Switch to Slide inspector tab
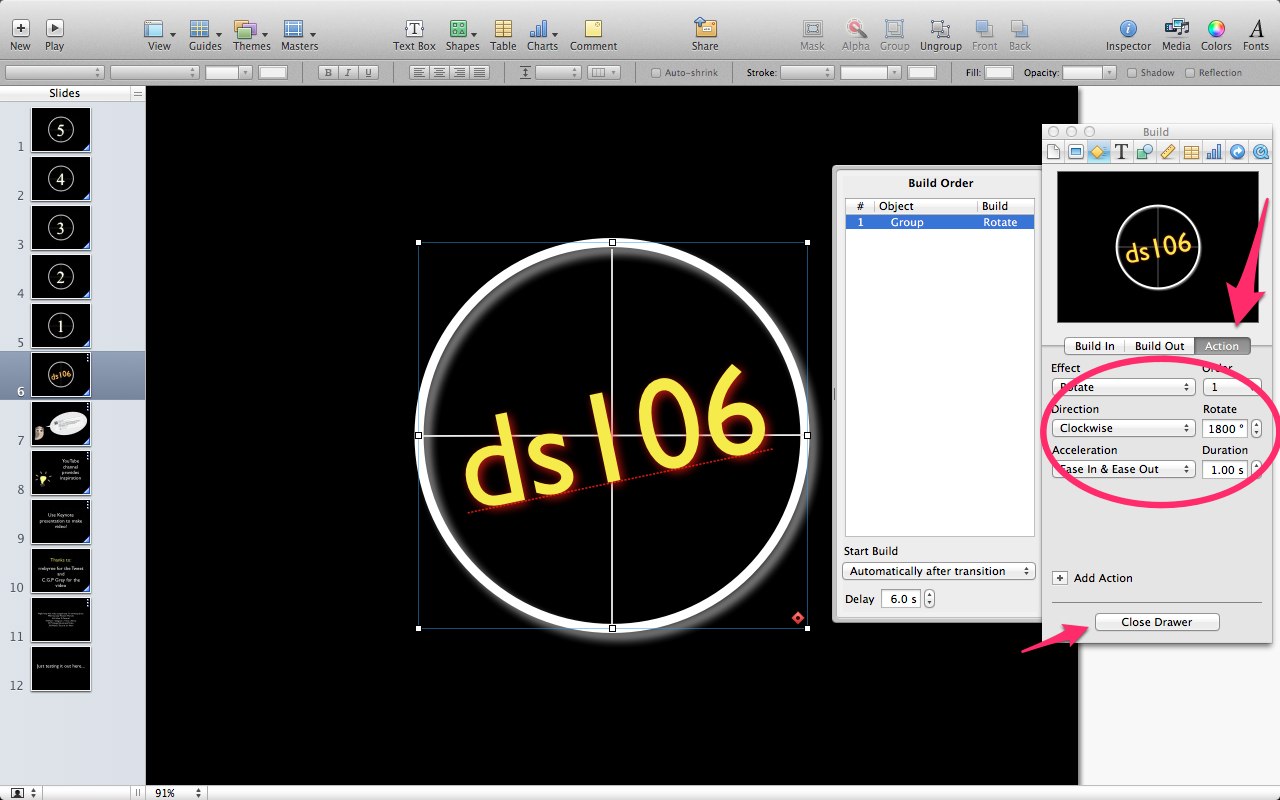 tap(1076, 152)
